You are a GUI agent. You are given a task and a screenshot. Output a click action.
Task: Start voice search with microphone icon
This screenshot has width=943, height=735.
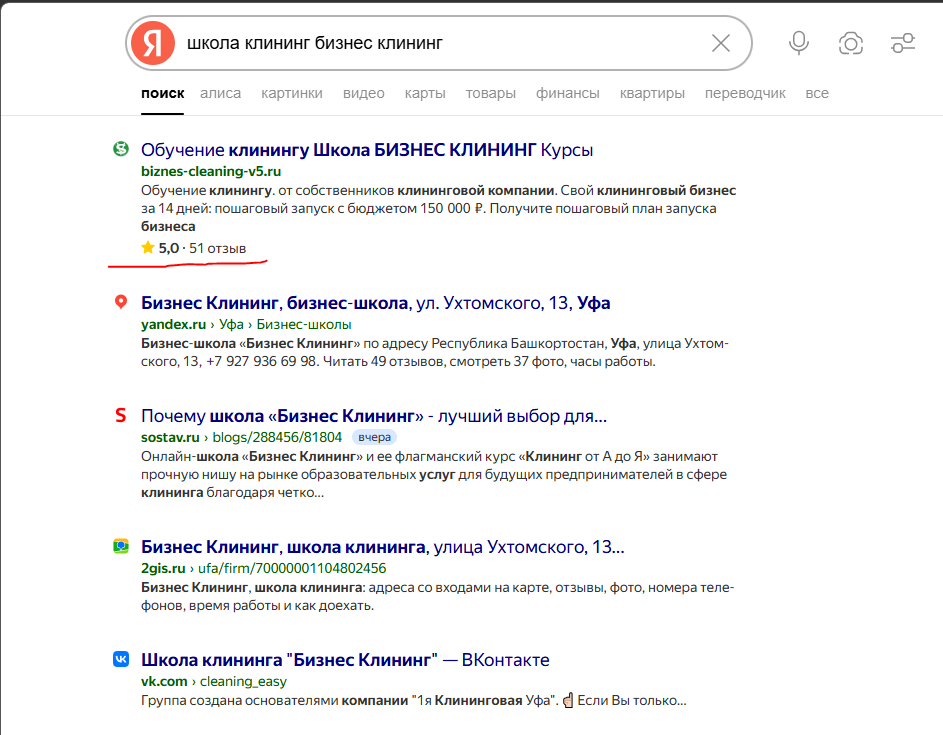(x=798, y=43)
